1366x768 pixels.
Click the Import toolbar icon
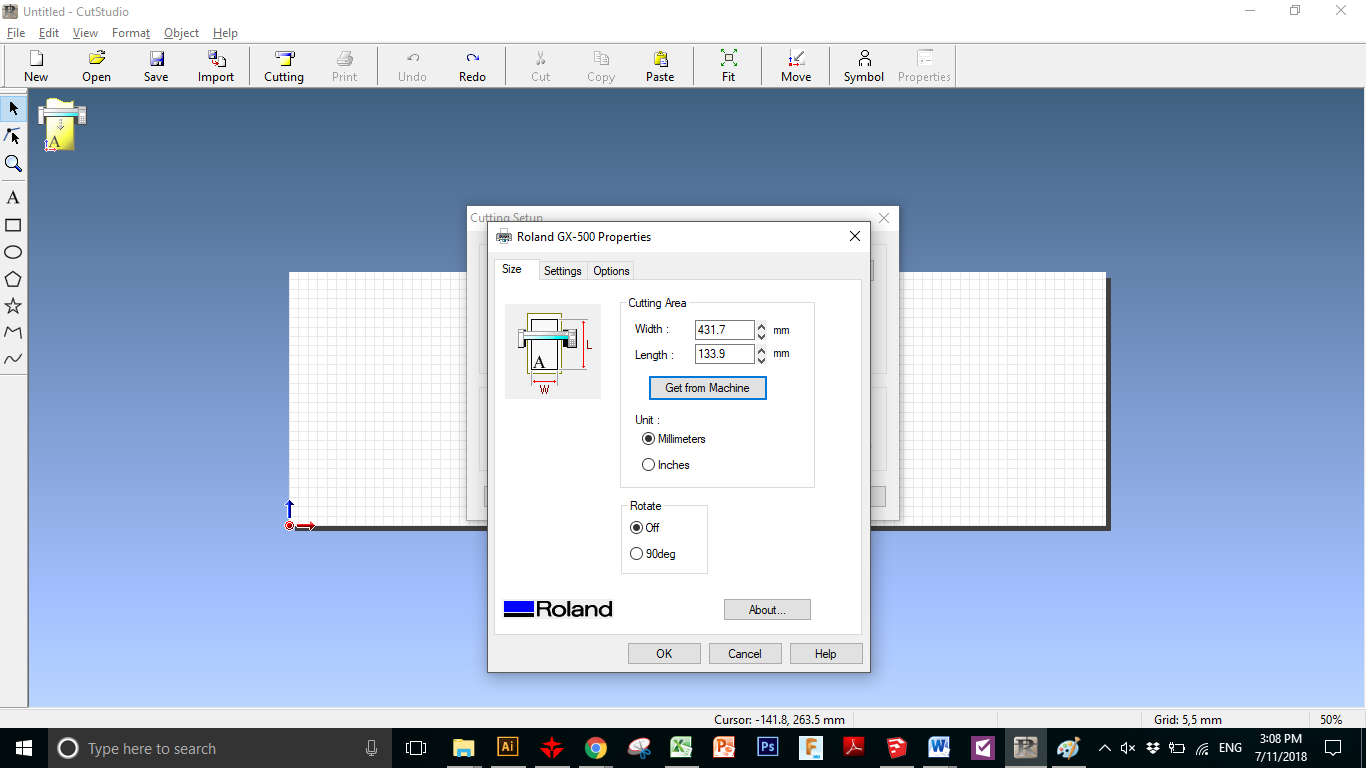point(216,66)
